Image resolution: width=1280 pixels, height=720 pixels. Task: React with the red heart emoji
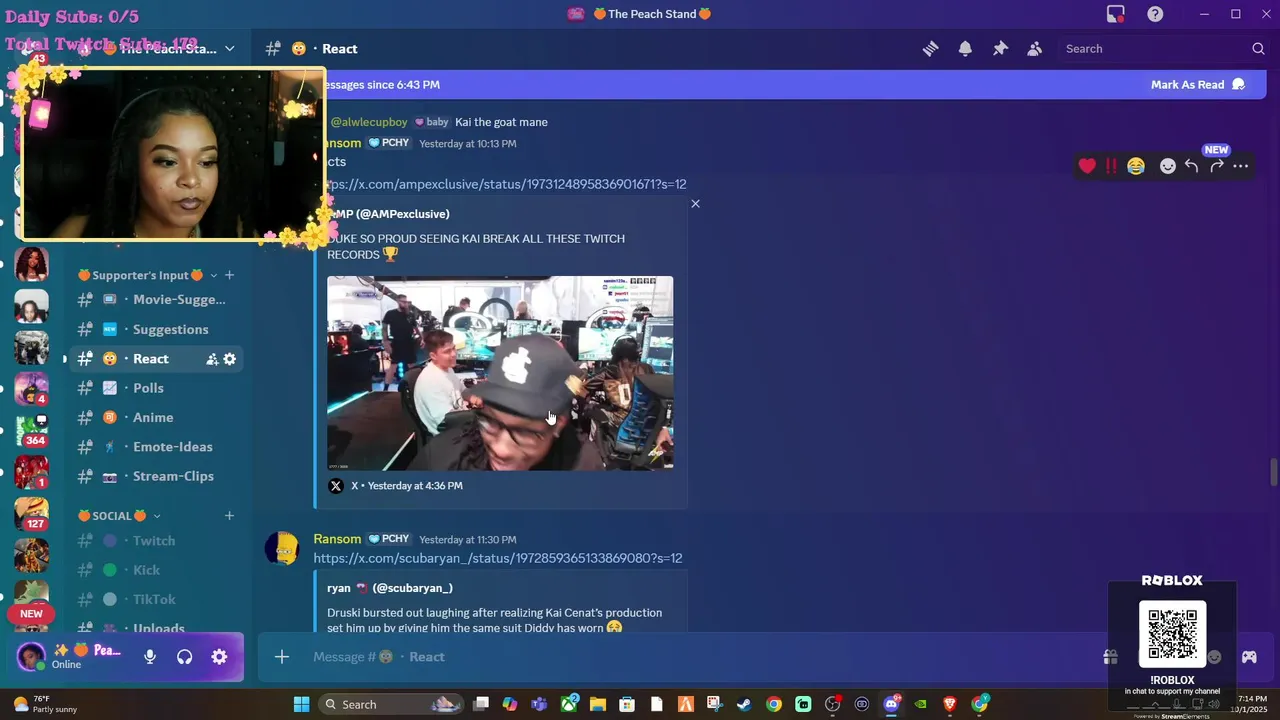tap(1087, 166)
